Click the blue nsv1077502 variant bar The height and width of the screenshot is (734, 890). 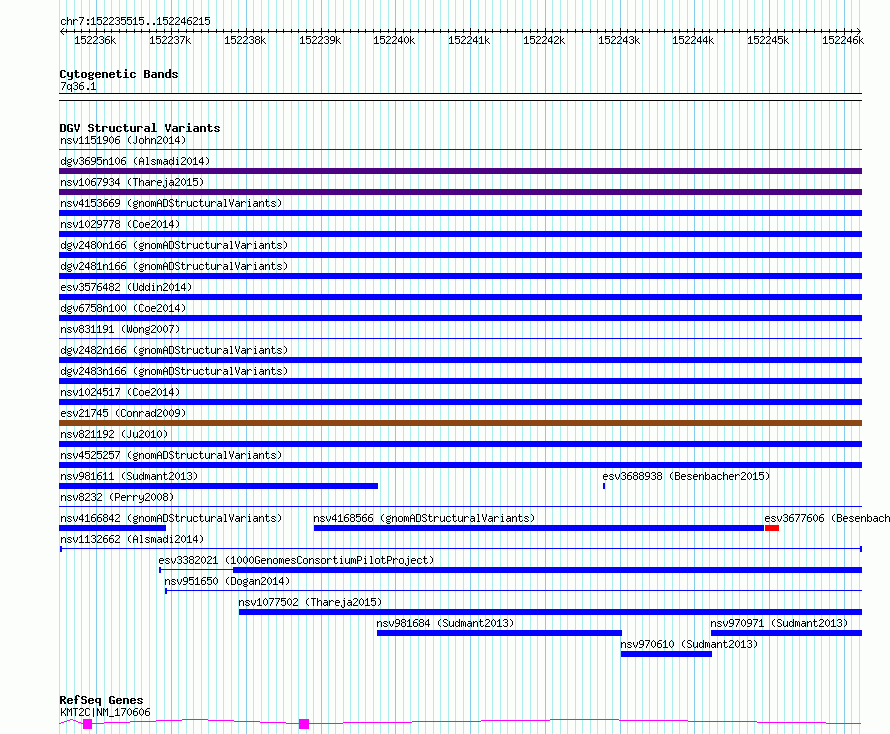551,612
